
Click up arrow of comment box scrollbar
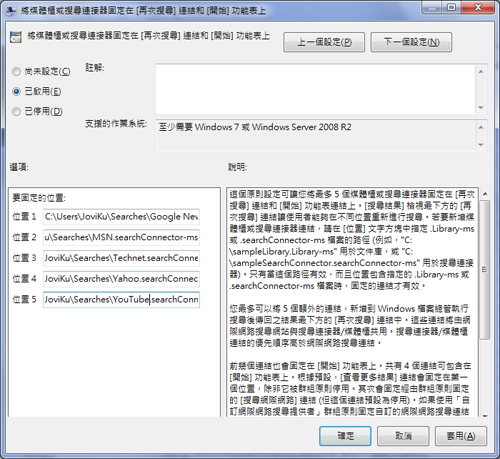click(x=481, y=72)
